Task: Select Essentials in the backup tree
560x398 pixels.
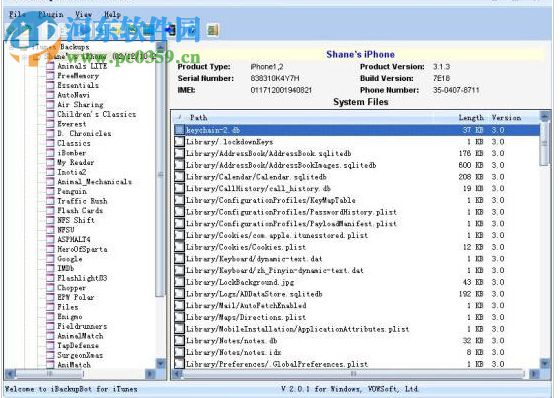Action: (x=78, y=85)
